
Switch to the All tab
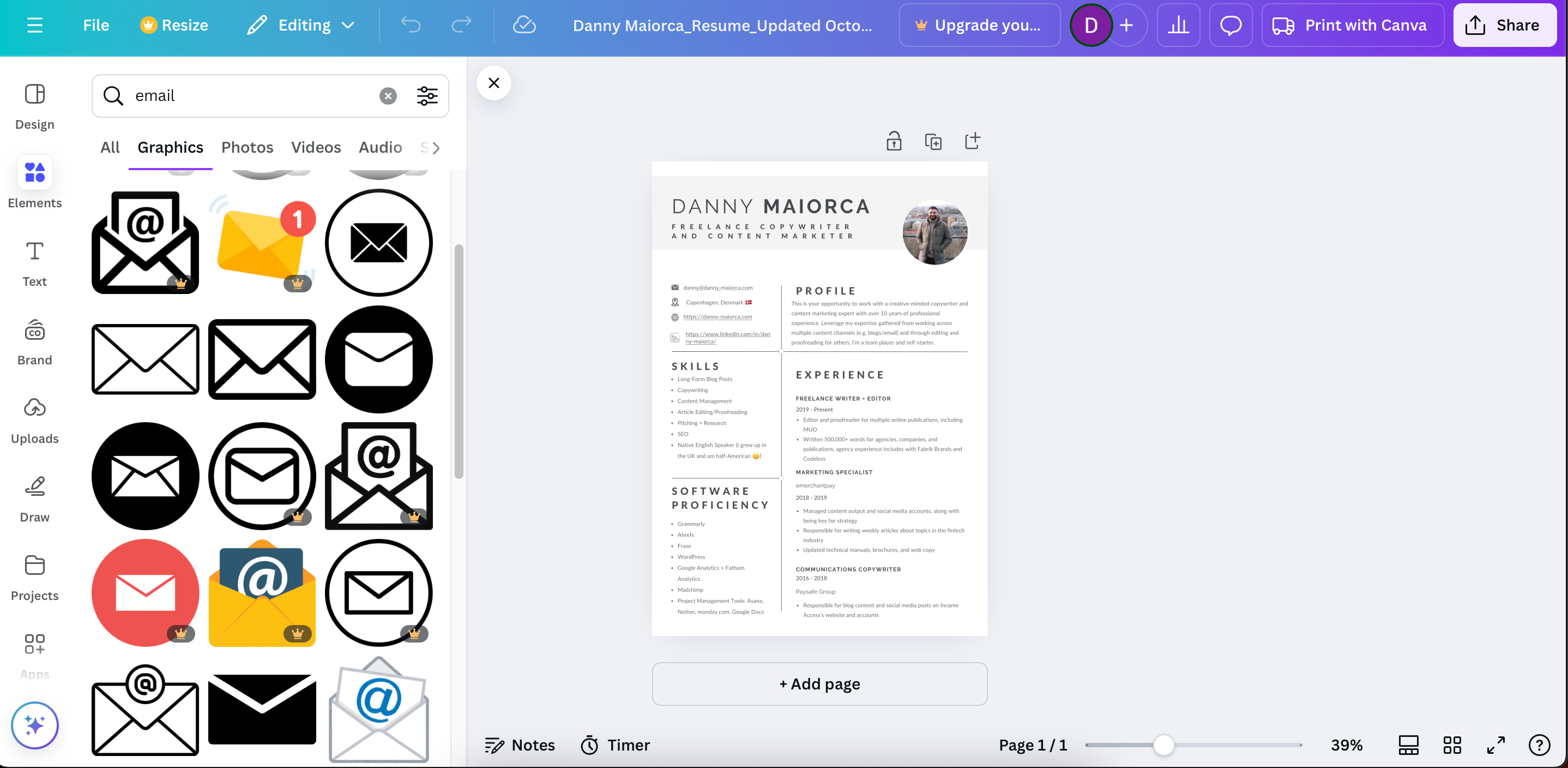[x=110, y=147]
